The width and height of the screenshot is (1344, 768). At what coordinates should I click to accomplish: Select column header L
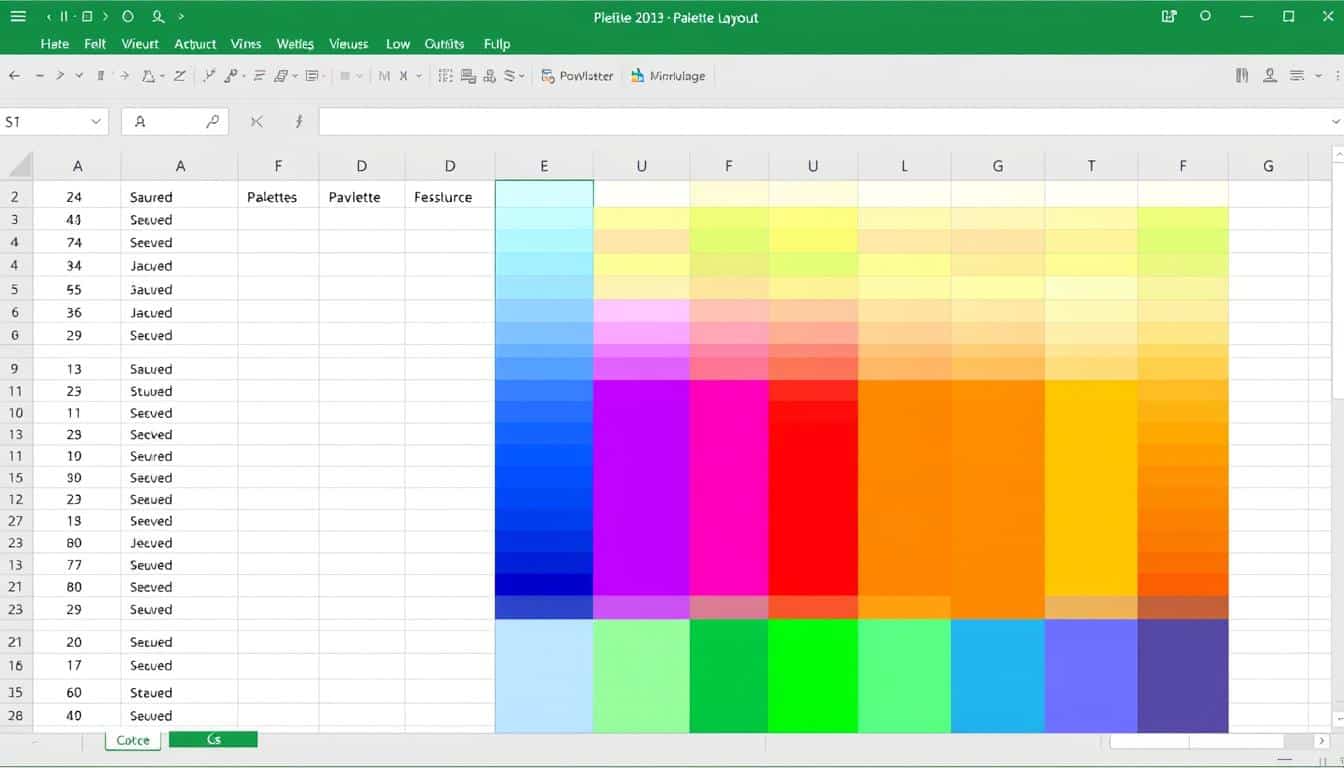[x=904, y=166]
